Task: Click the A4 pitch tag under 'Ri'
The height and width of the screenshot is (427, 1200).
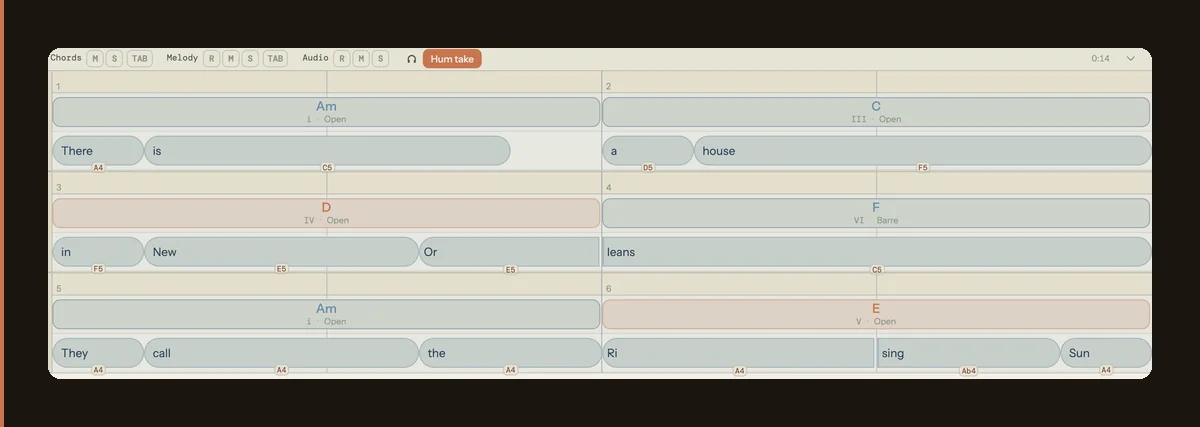Action: click(x=739, y=370)
